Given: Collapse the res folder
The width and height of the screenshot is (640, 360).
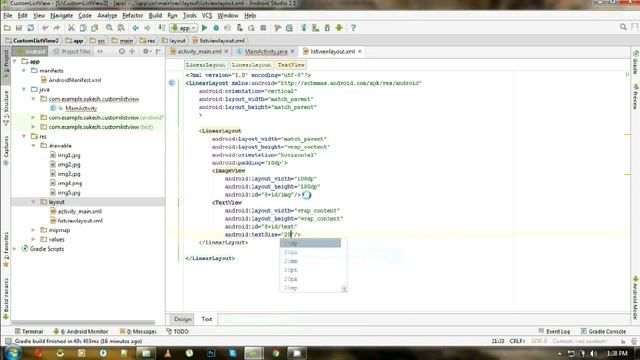Looking at the screenshot, I should click(24, 136).
